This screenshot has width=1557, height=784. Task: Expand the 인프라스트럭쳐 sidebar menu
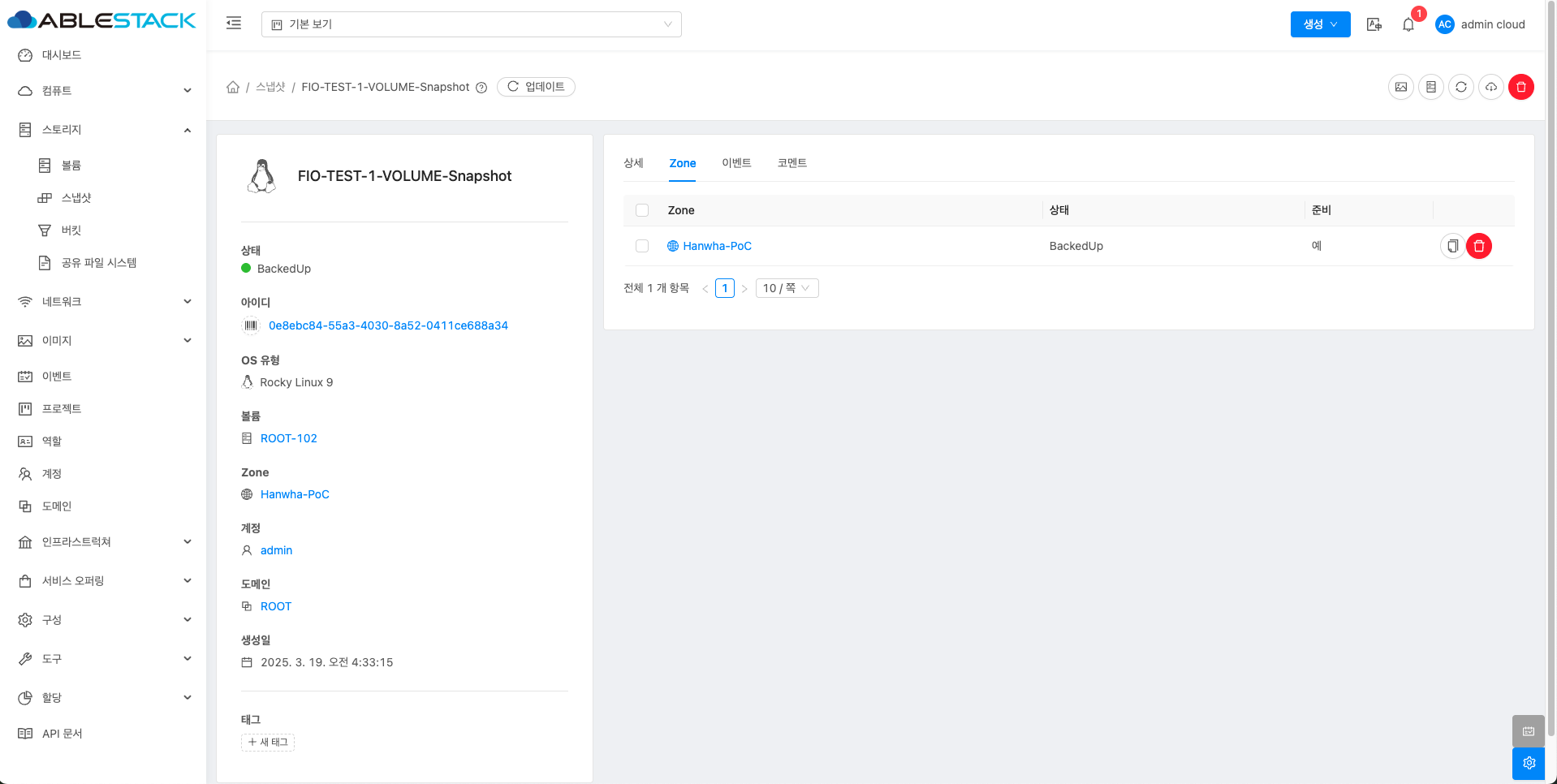[104, 542]
